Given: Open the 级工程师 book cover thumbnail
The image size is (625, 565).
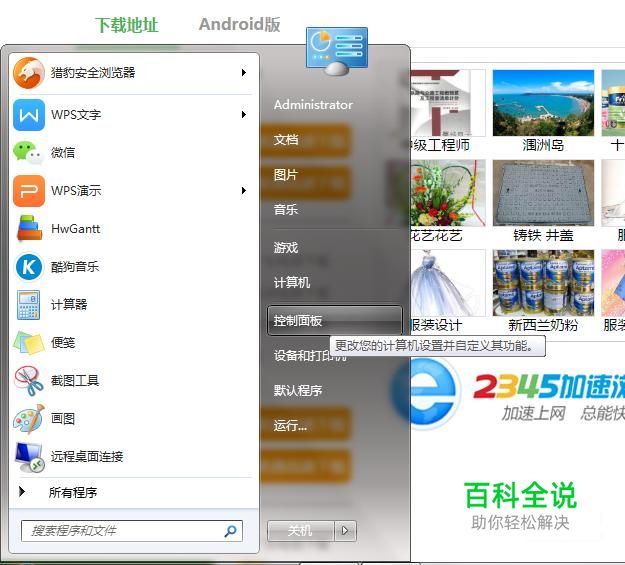Looking at the screenshot, I should [x=448, y=103].
